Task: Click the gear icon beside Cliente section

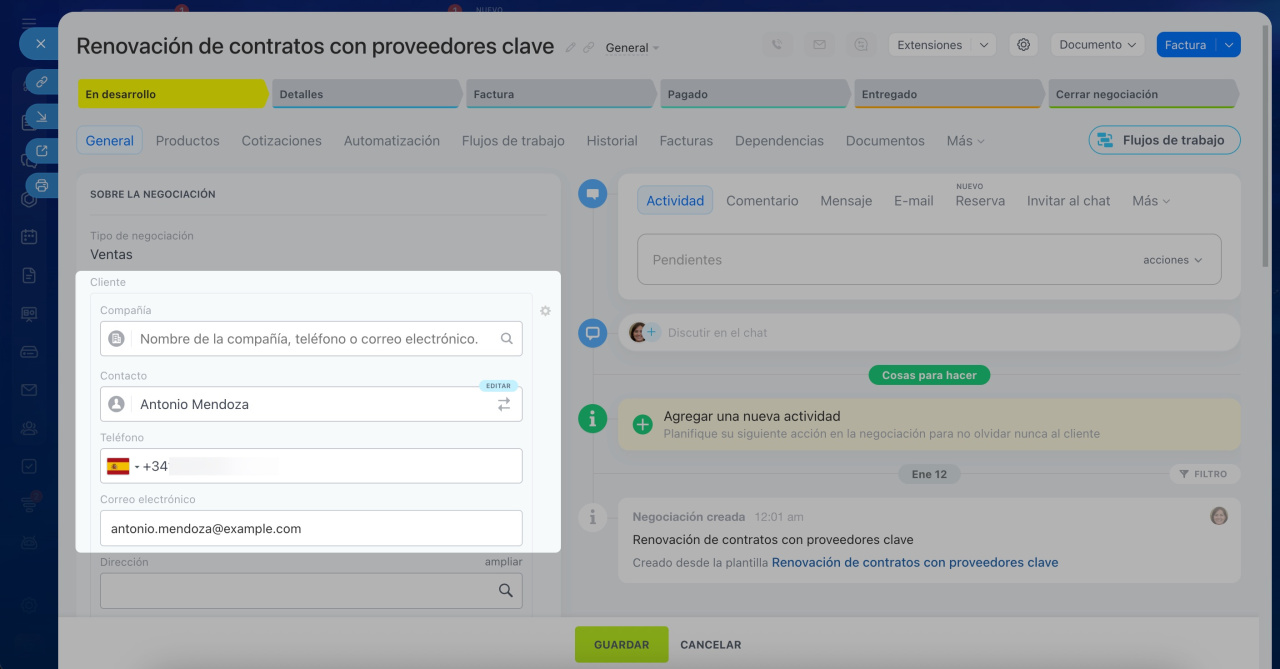Action: pos(545,311)
